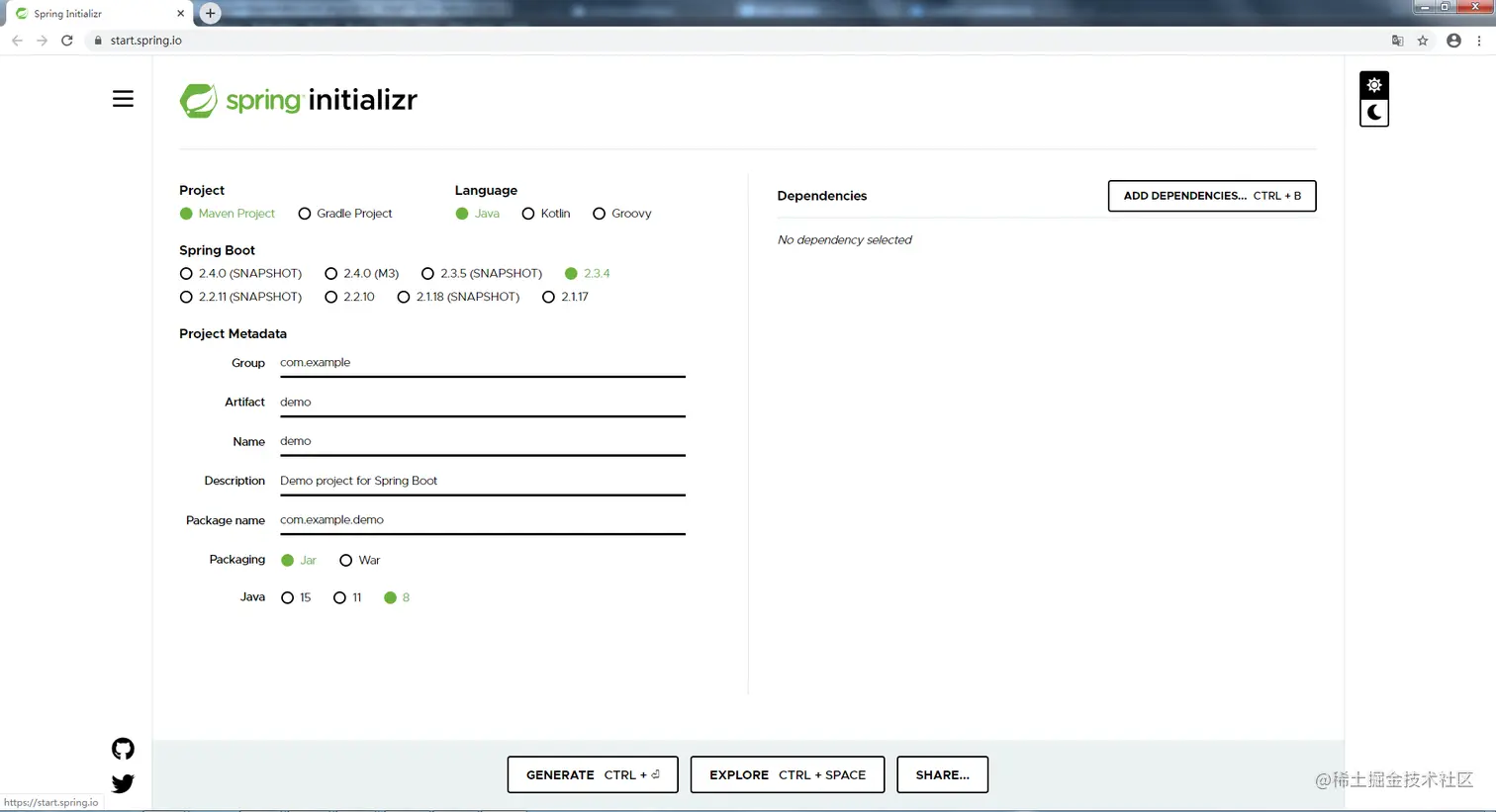Select Spring Boot 2.1.17
Viewport: 1496px width, 812px height.
tap(566, 297)
